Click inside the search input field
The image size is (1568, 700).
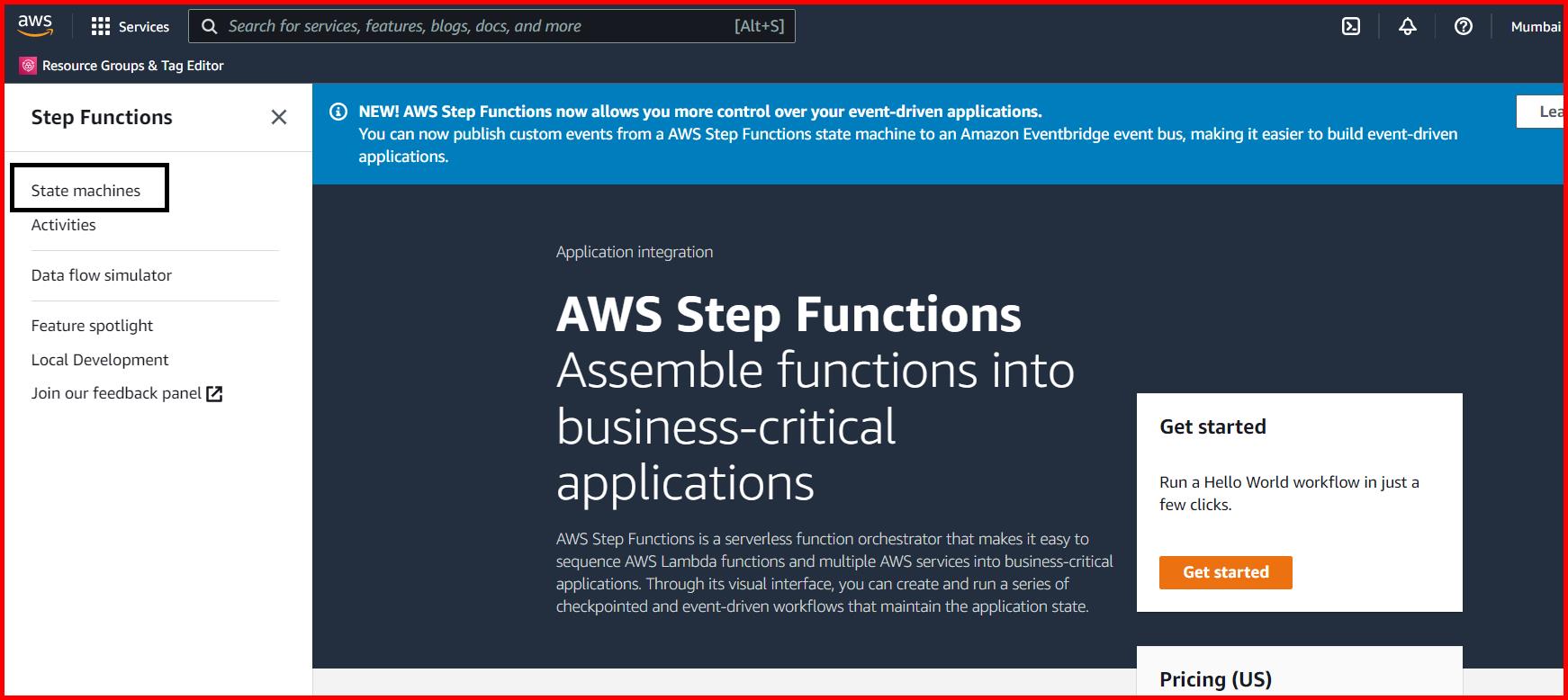(495, 26)
